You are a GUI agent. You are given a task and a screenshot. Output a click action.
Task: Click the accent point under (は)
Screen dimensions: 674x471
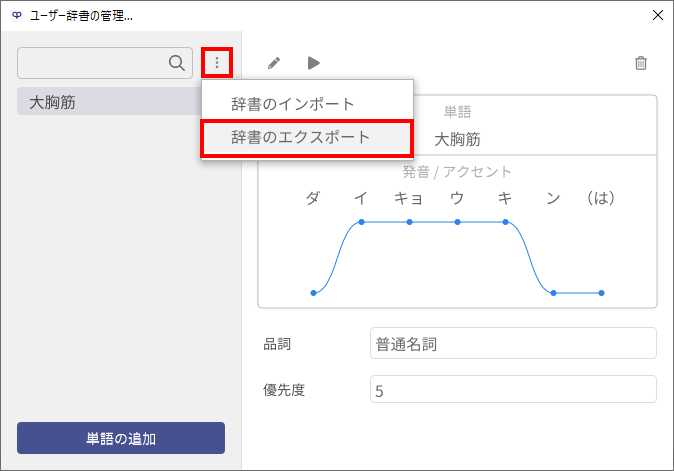(x=601, y=293)
